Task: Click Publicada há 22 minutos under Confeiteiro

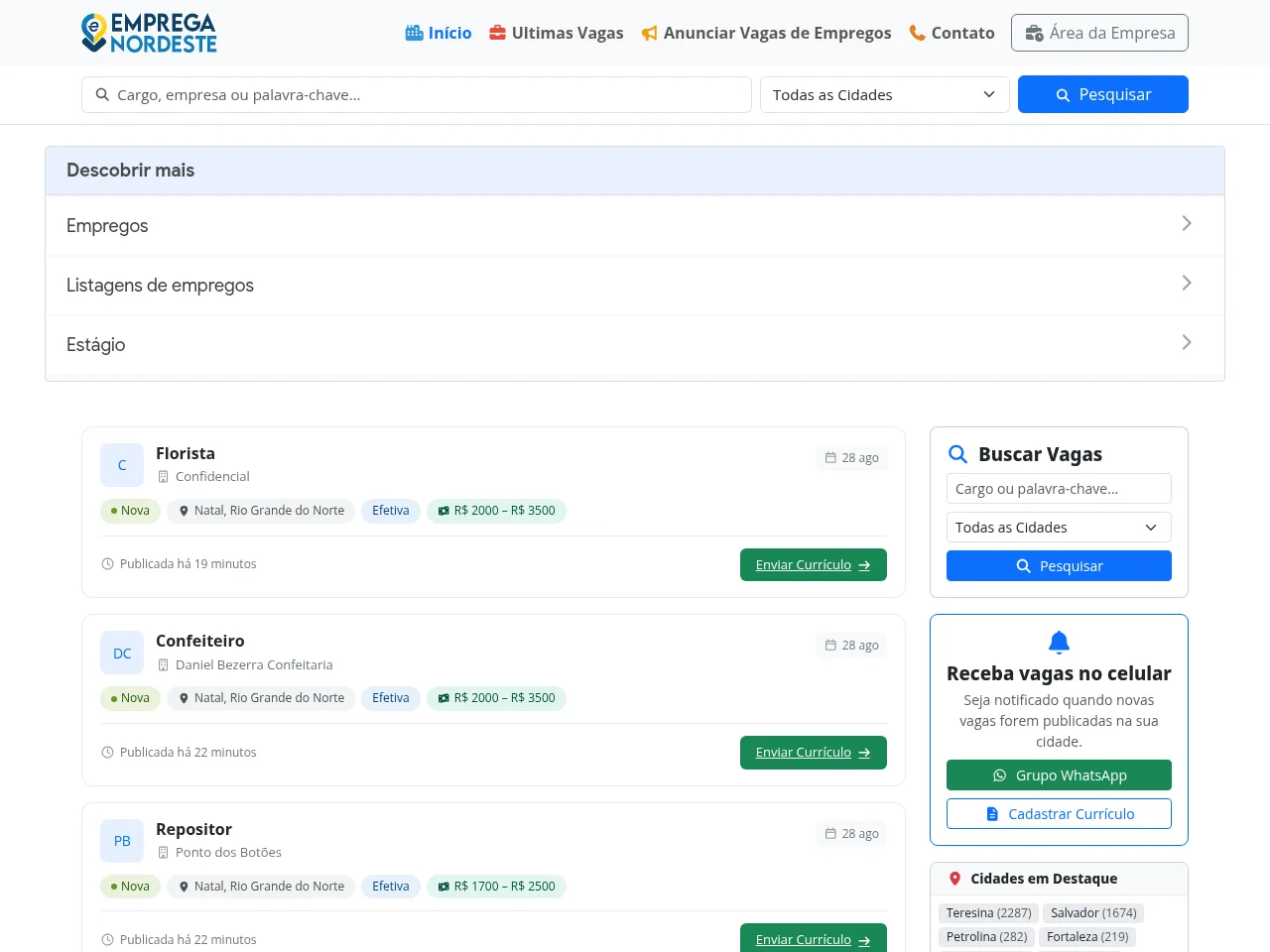Action: 188,753
